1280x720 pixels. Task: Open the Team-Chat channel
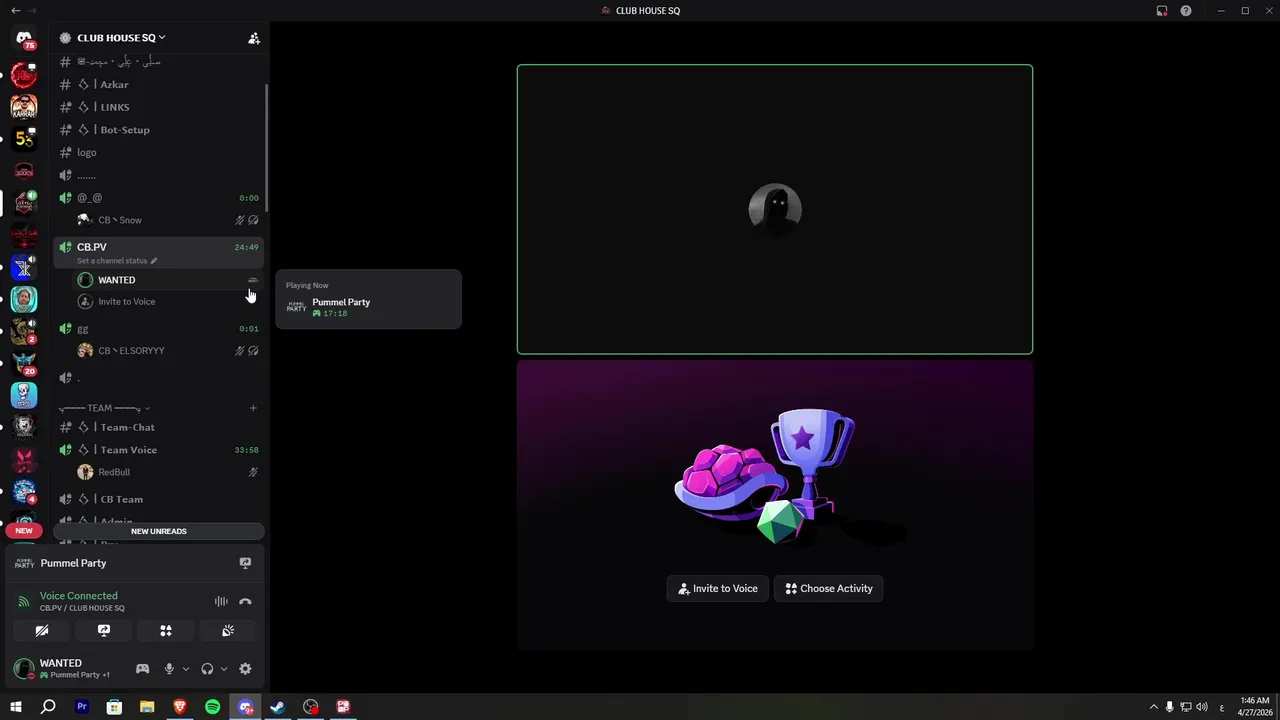(160, 427)
